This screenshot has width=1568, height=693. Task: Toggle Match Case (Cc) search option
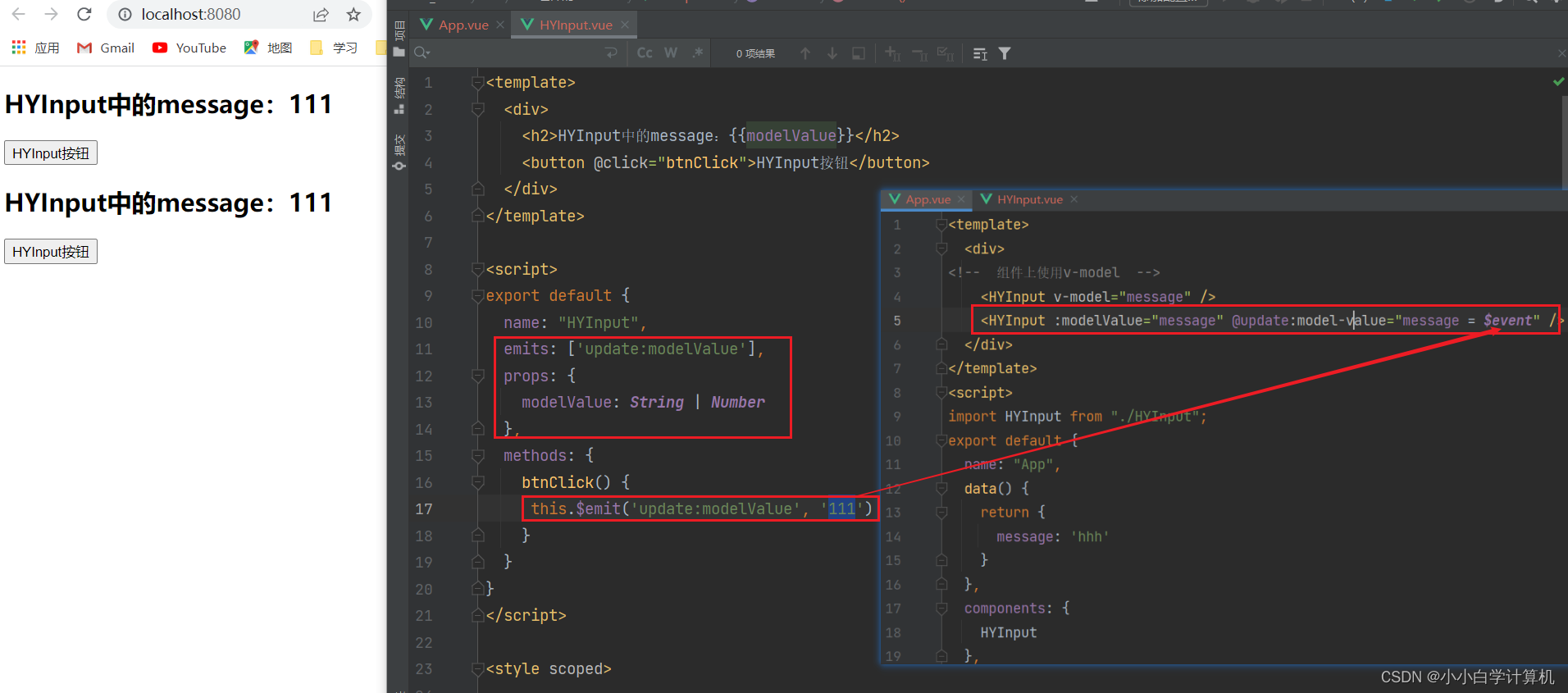[645, 53]
